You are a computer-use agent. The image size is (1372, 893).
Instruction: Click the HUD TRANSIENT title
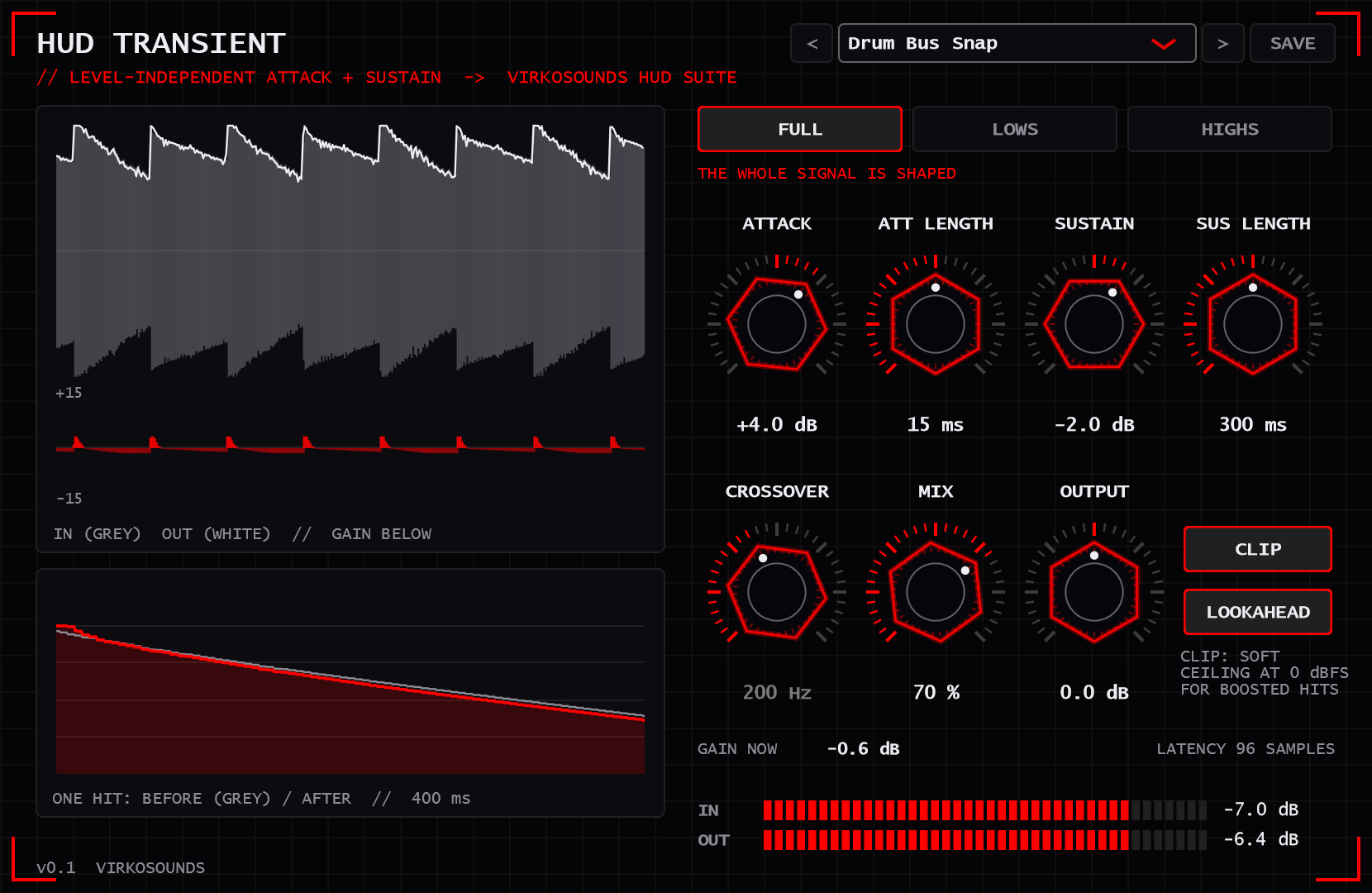[161, 43]
